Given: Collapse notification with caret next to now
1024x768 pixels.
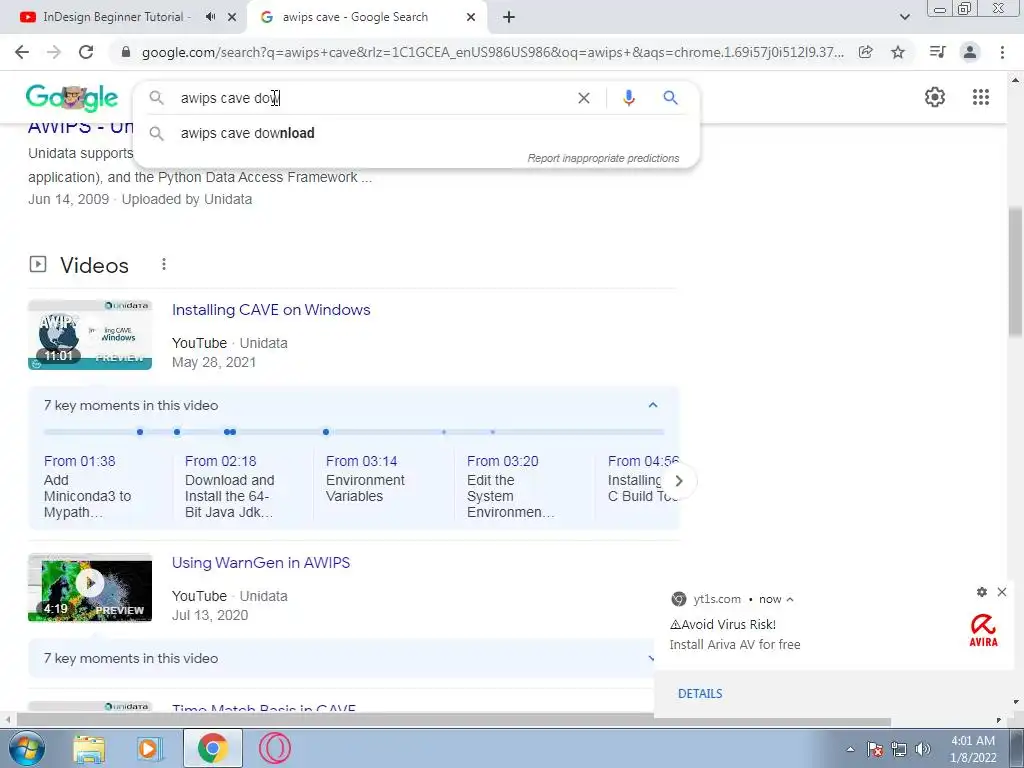Looking at the screenshot, I should tap(790, 599).
